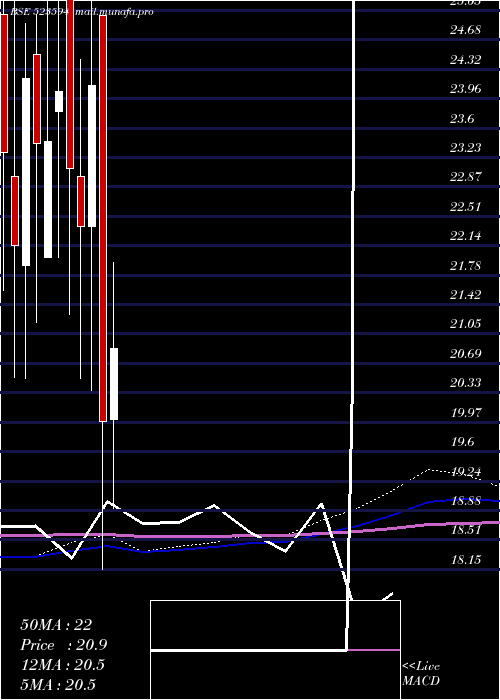Click the 50MA : 22 readout
The width and height of the screenshot is (500, 700).
(x=56, y=625)
